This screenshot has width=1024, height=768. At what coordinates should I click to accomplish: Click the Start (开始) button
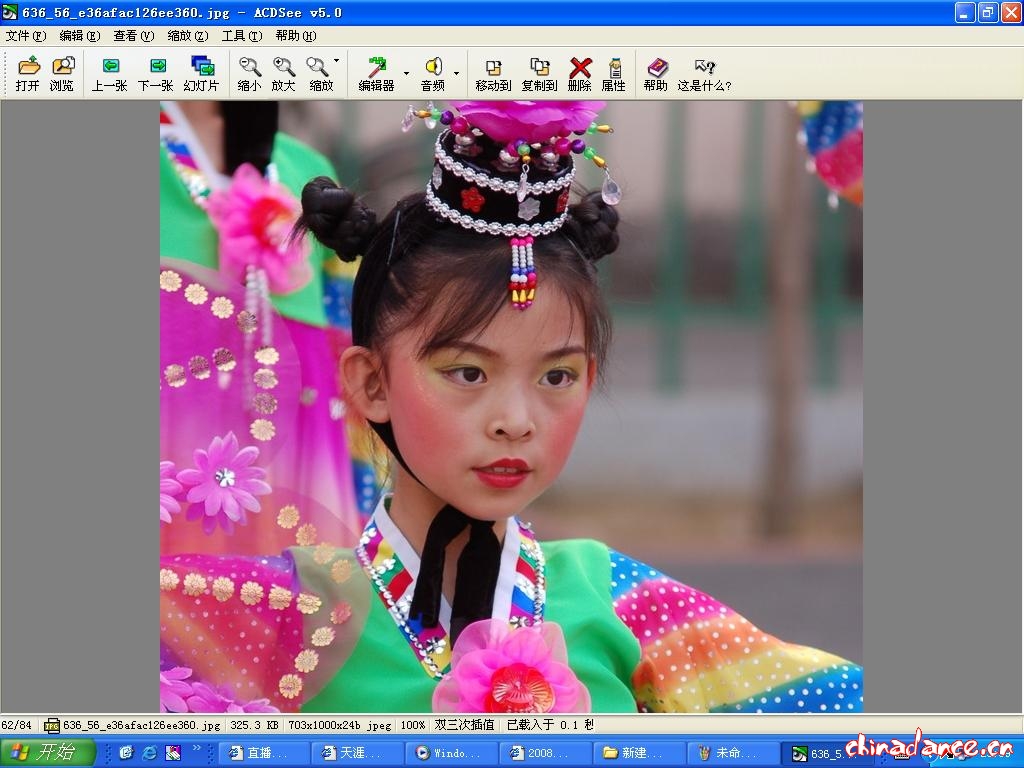pyautogui.click(x=47, y=753)
